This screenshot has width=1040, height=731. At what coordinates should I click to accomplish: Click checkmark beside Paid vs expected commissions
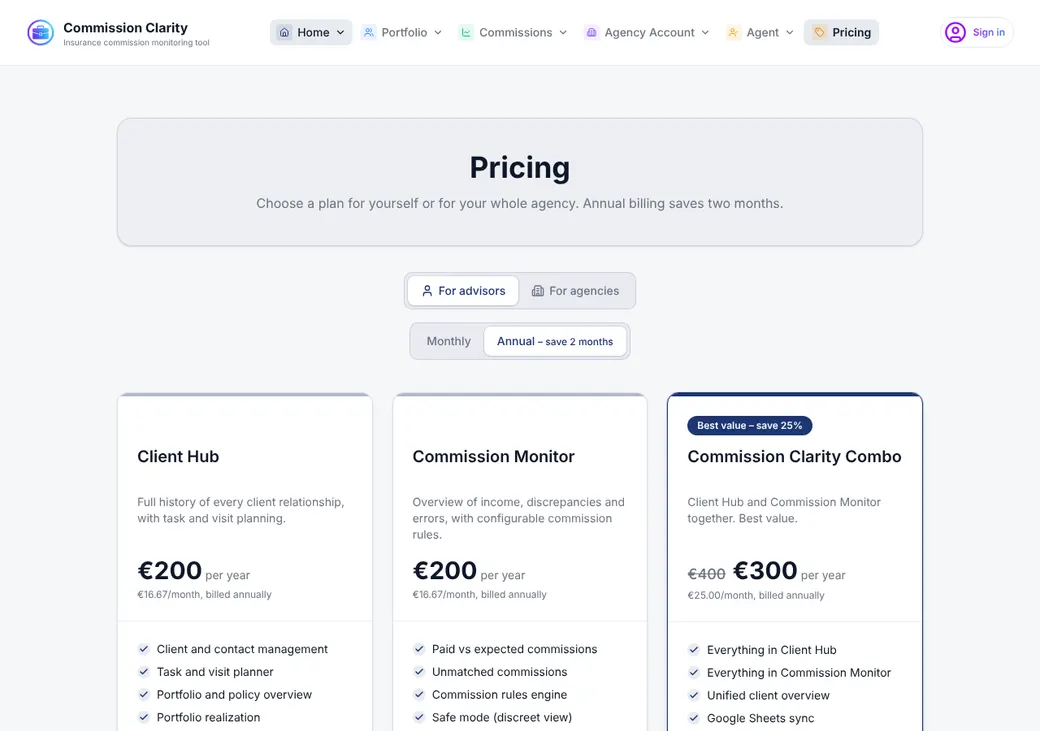pyautogui.click(x=419, y=649)
